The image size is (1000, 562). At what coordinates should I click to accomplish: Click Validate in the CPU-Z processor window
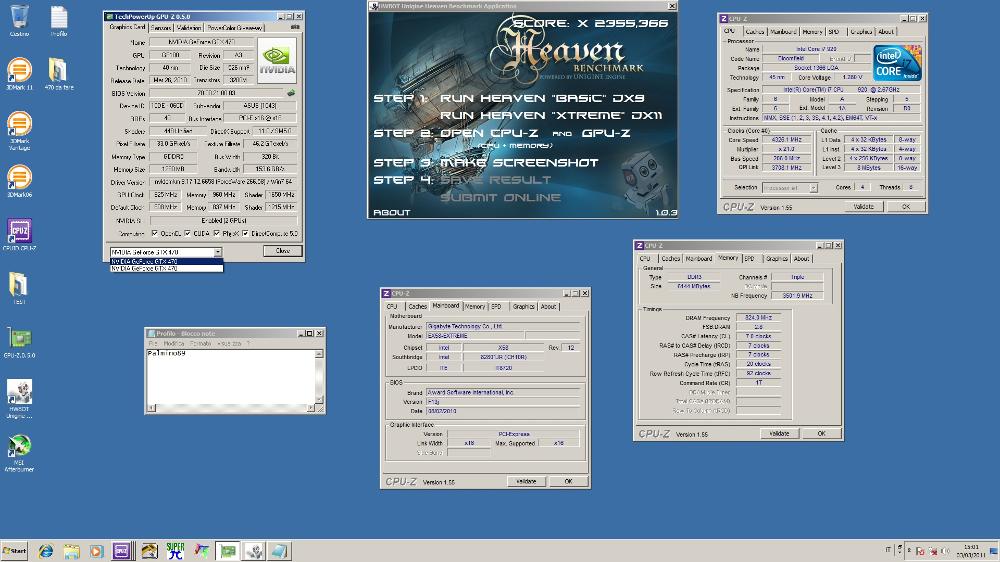click(x=864, y=207)
